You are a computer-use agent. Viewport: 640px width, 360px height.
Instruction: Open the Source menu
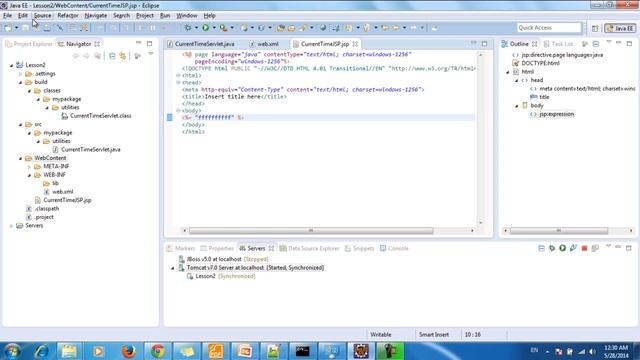(x=42, y=16)
